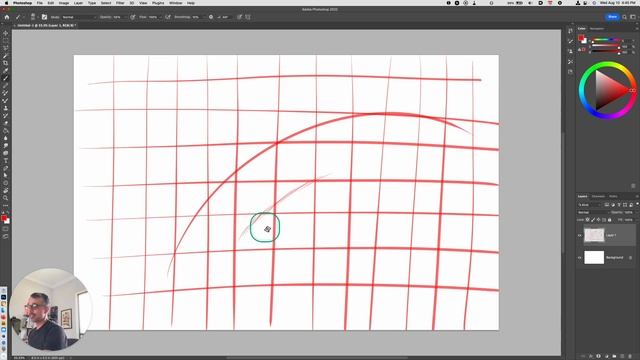The image size is (640, 360).
Task: Select the Horizontal Type tool
Action: tap(6, 160)
